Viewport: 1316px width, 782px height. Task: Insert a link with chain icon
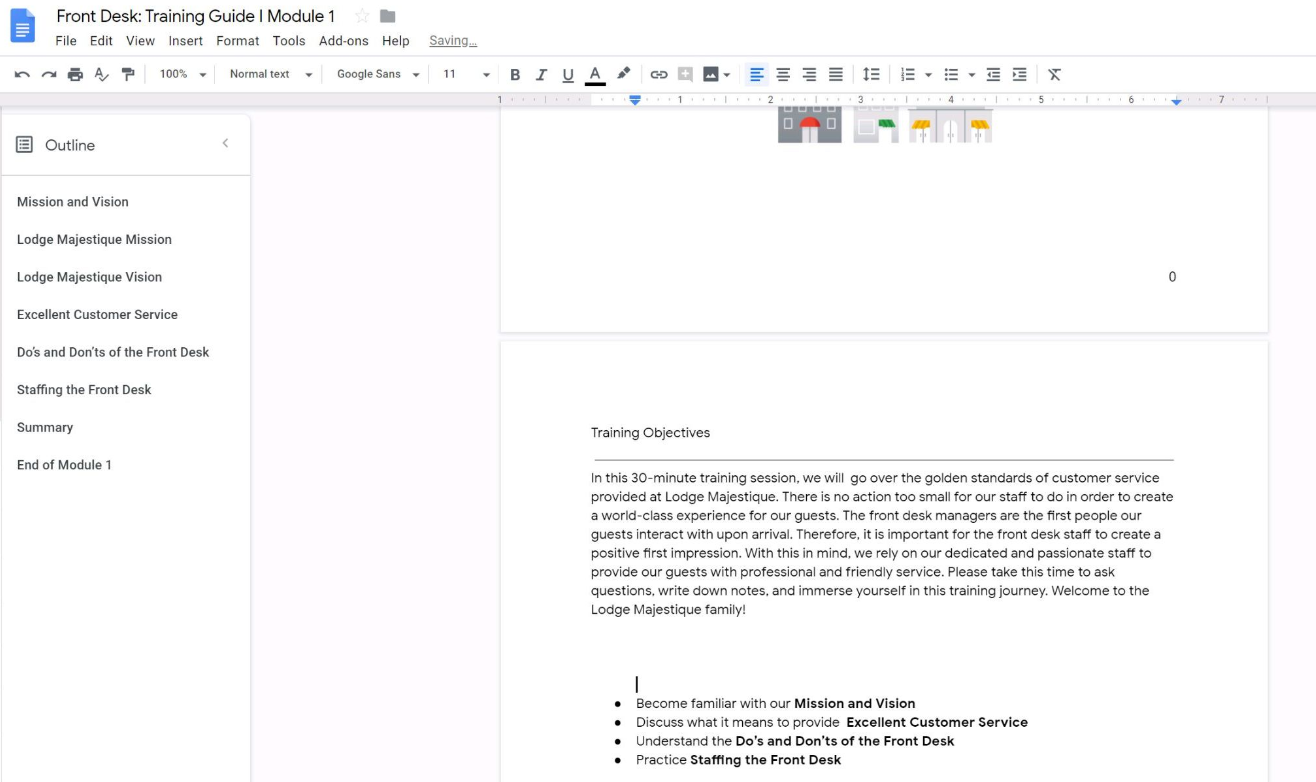click(x=659, y=74)
